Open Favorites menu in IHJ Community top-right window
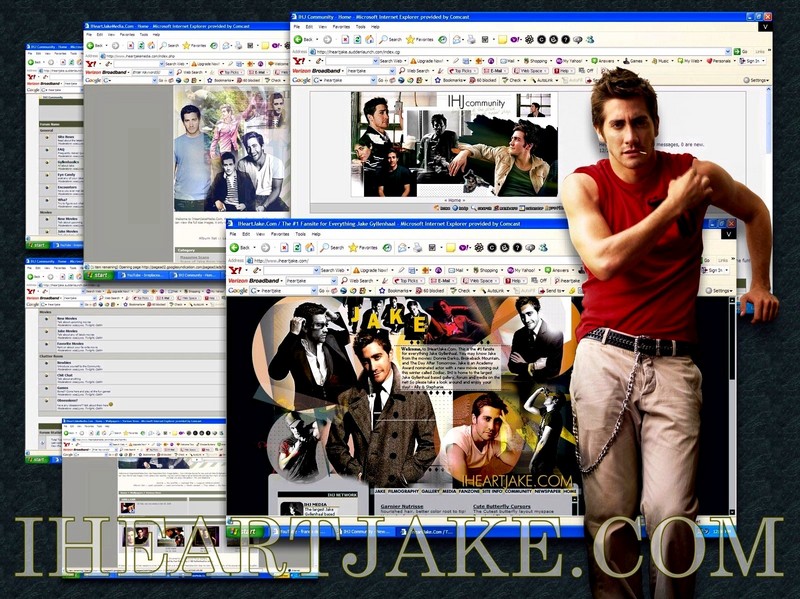Viewport: 800px width, 599px height. click(x=341, y=27)
